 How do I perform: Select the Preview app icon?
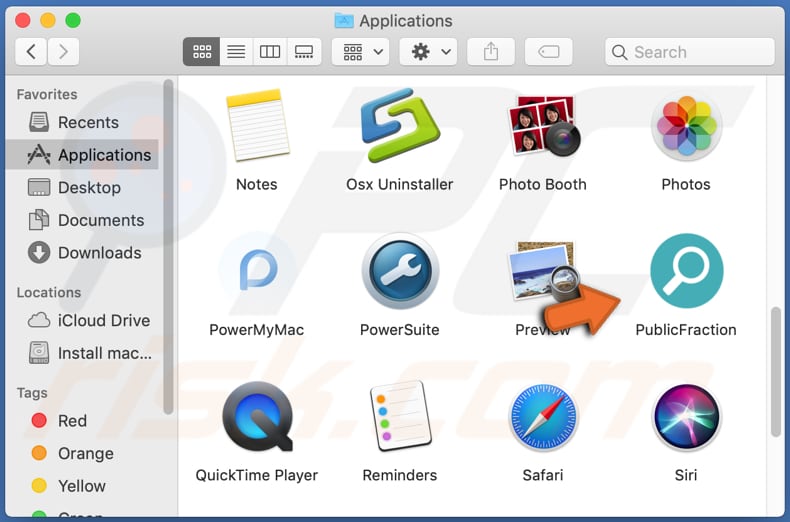(543, 272)
